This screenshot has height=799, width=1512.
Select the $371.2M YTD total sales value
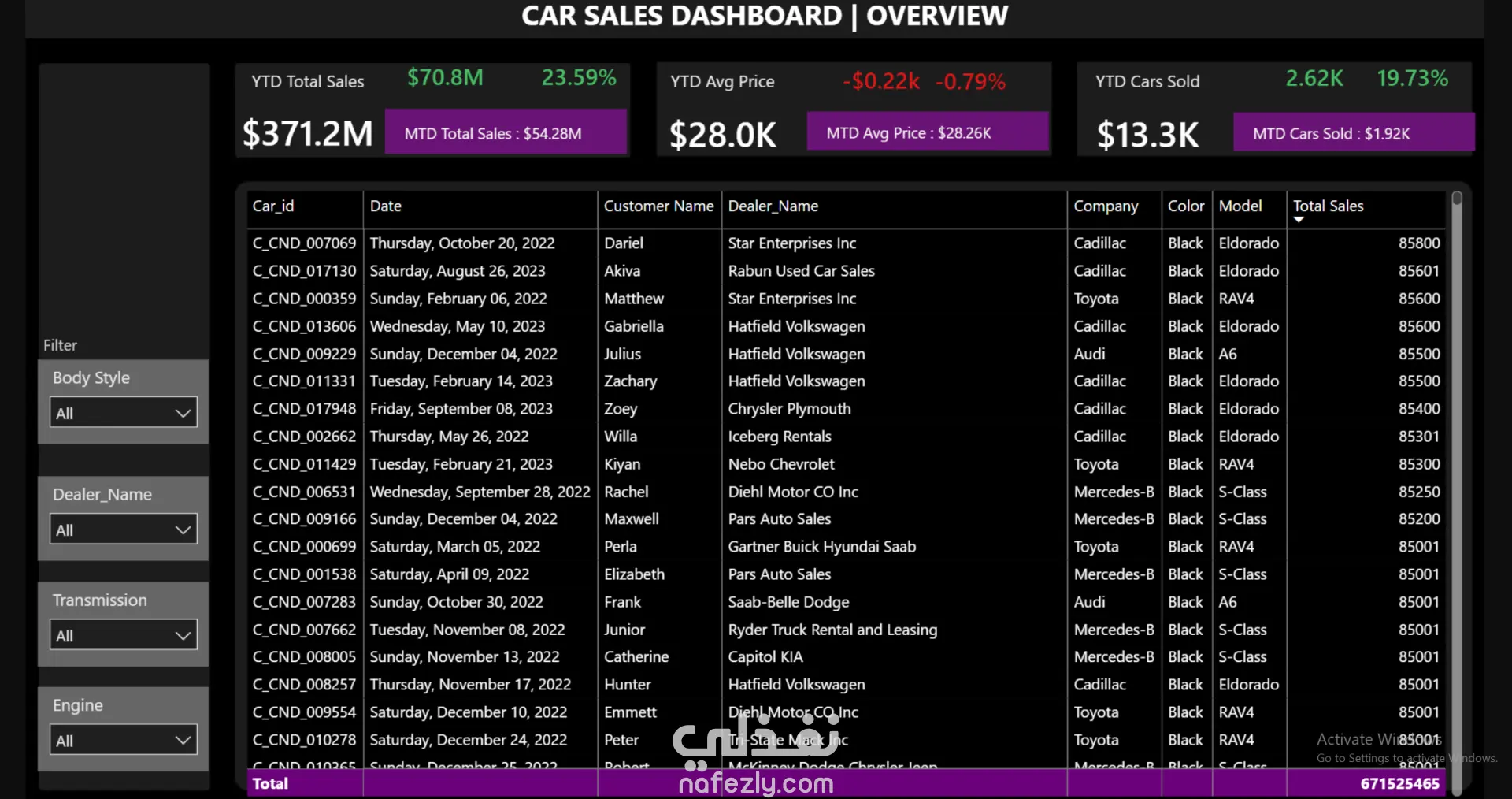click(x=307, y=133)
